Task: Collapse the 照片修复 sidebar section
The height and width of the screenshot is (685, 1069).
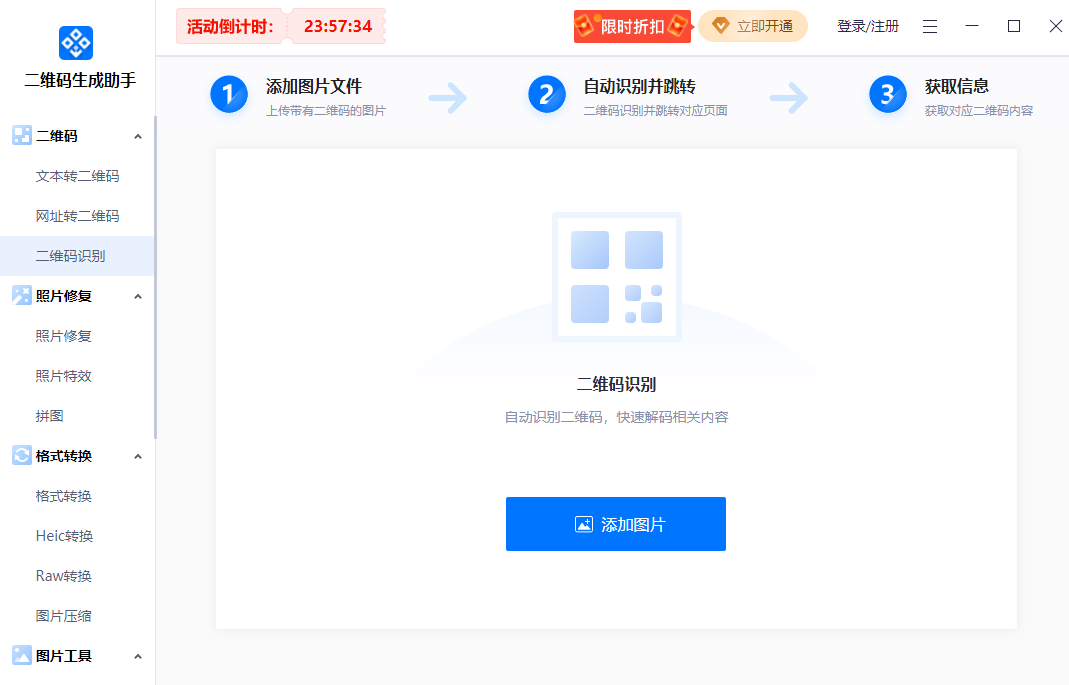Action: [x=138, y=295]
